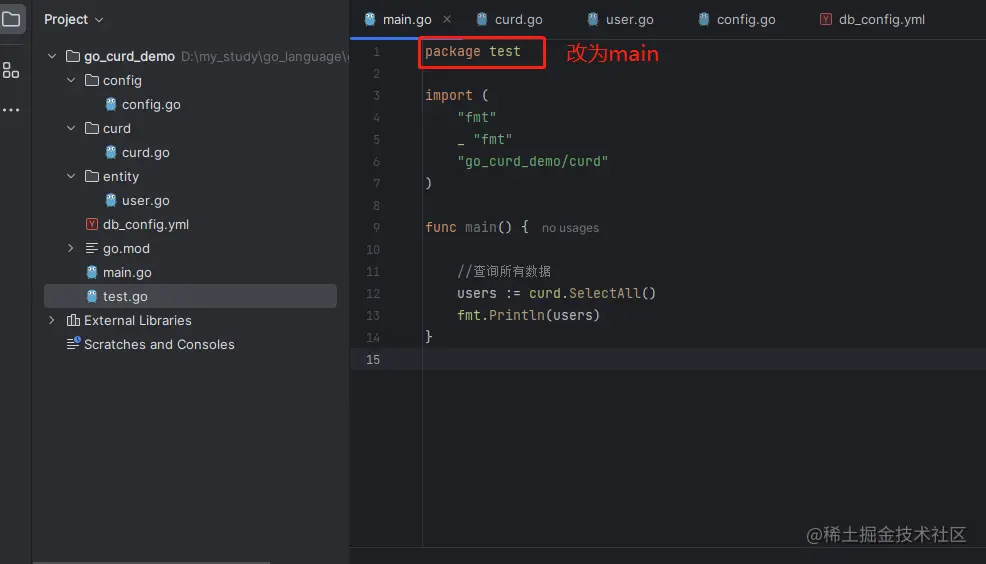The width and height of the screenshot is (986, 564).
Task: Click the gopher icon on curd.go tab
Action: (482, 19)
